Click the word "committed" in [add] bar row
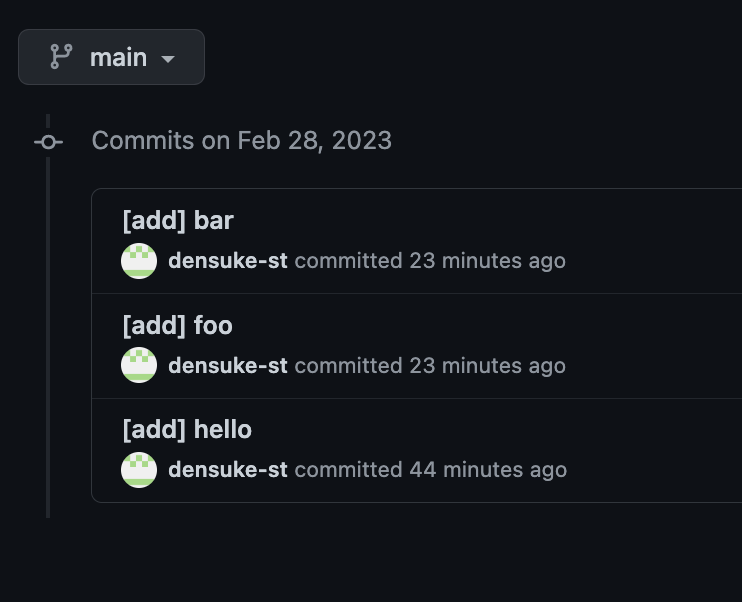742x602 pixels. point(348,261)
